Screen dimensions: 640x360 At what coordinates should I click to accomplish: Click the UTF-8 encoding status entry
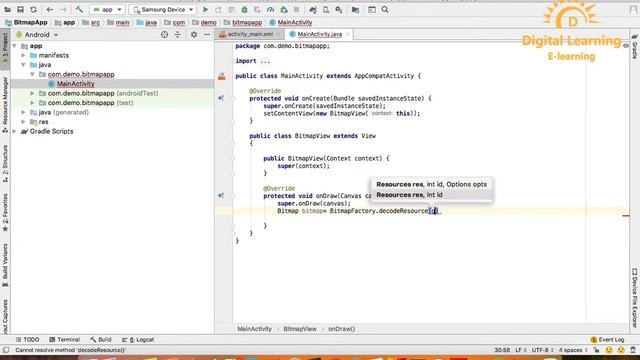coord(542,350)
